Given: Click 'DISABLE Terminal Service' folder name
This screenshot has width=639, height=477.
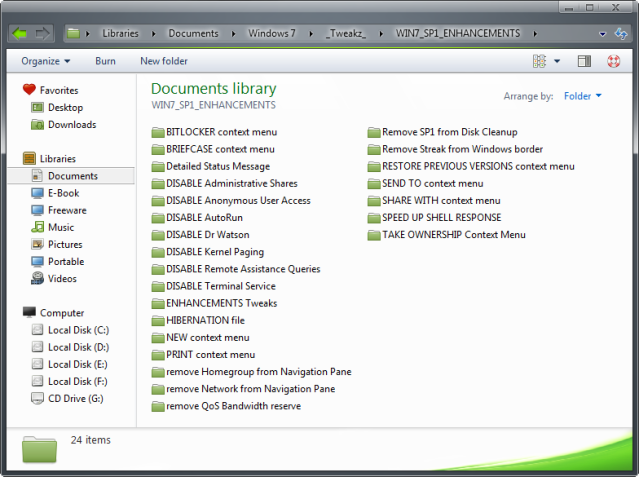Looking at the screenshot, I should pos(221,286).
